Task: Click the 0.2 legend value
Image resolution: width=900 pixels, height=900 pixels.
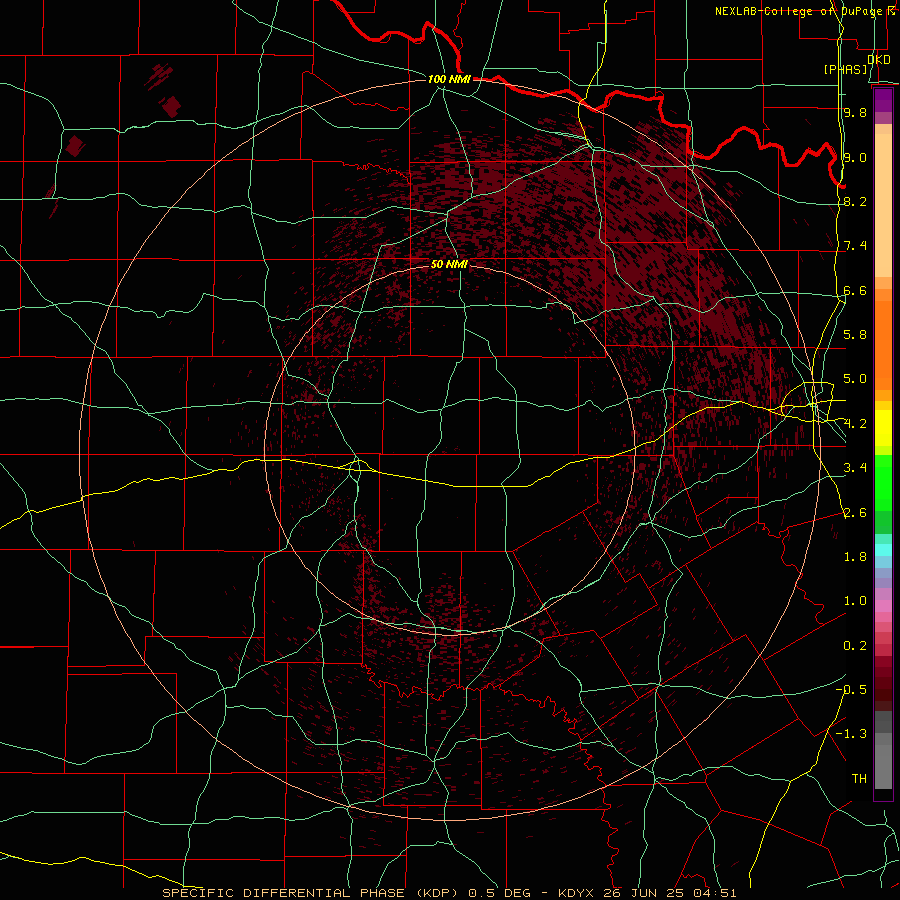Action: tap(855, 646)
